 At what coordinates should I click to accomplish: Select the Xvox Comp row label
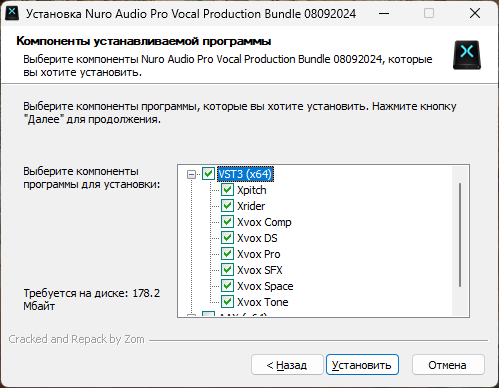pyautogui.click(x=264, y=222)
